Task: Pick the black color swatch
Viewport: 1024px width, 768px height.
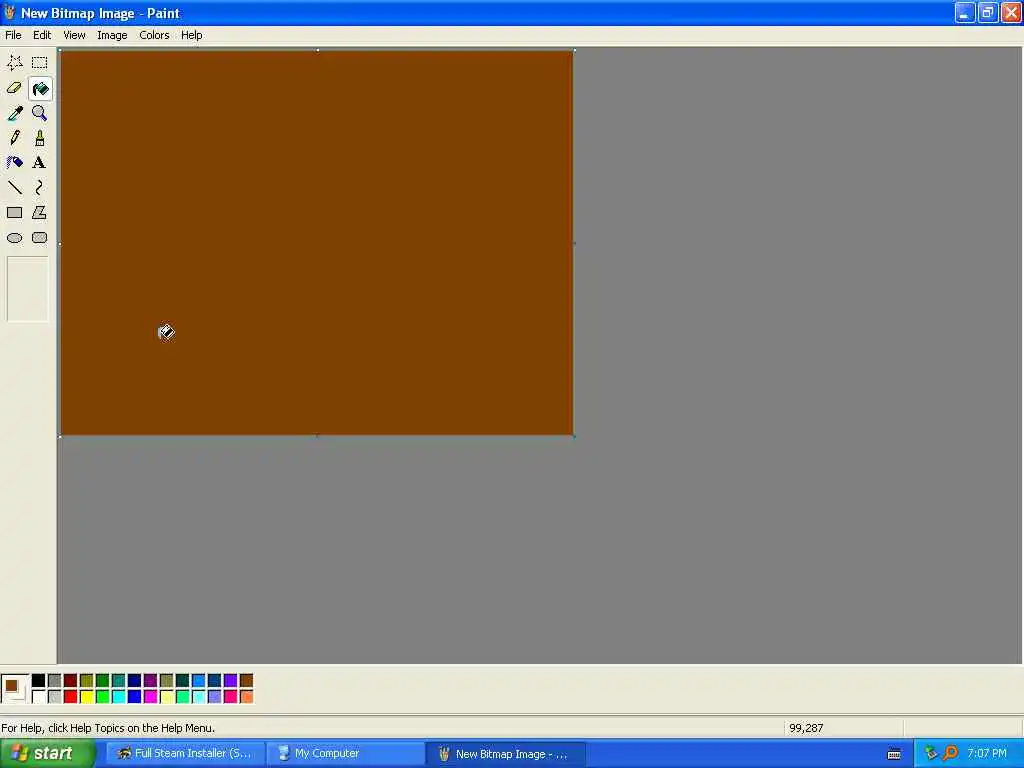Action: [x=39, y=680]
